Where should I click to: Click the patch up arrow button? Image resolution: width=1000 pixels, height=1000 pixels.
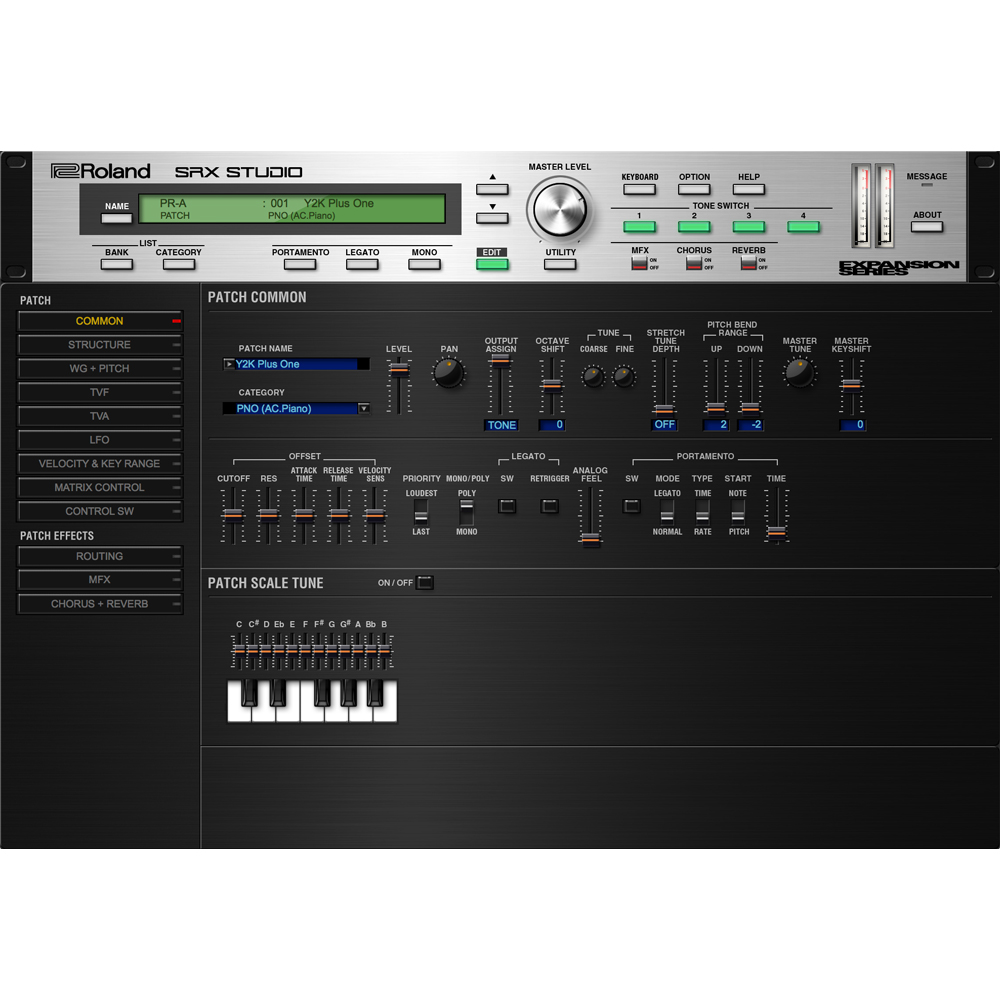pyautogui.click(x=492, y=189)
